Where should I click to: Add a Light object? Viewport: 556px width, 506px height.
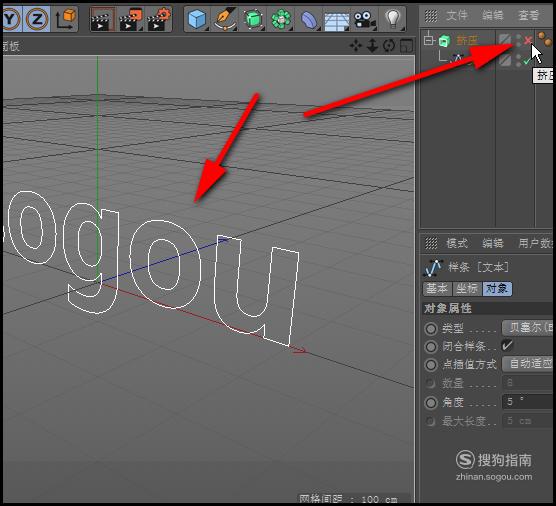click(x=393, y=19)
